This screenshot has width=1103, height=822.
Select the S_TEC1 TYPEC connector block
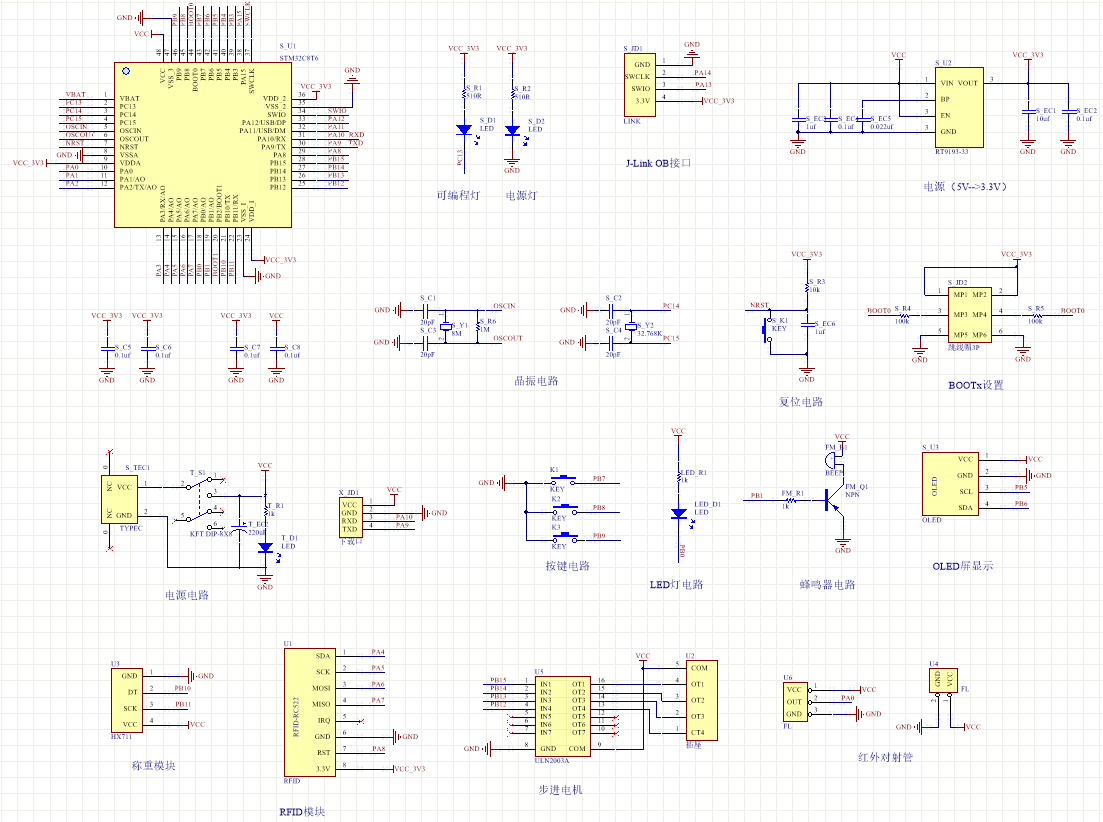coord(124,498)
